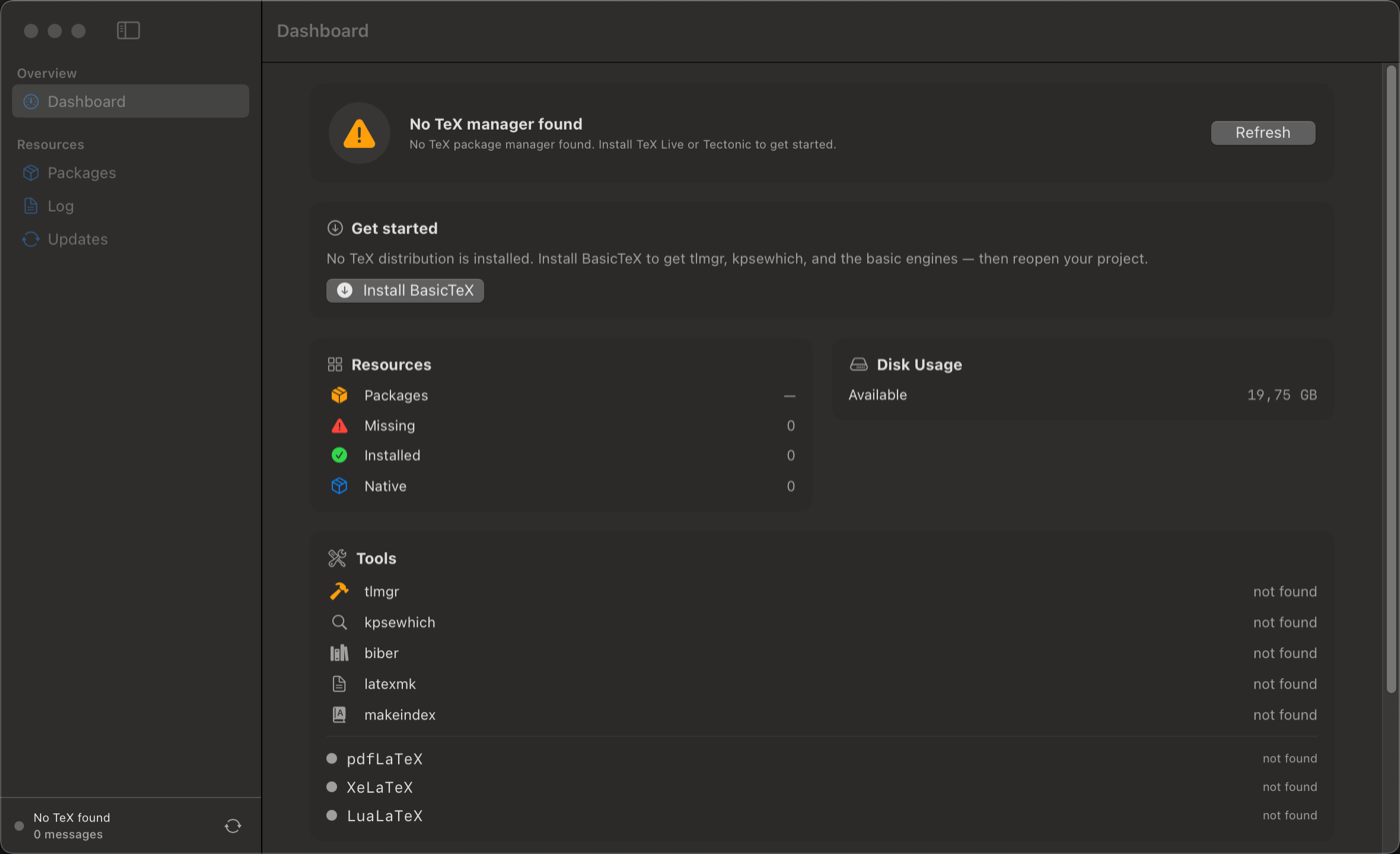1400x854 pixels.
Task: Click the Installed row label
Action: tap(392, 455)
